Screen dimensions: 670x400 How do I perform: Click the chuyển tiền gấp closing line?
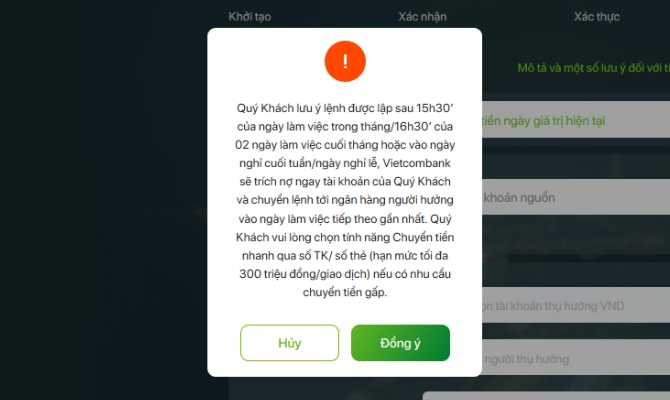(345, 292)
